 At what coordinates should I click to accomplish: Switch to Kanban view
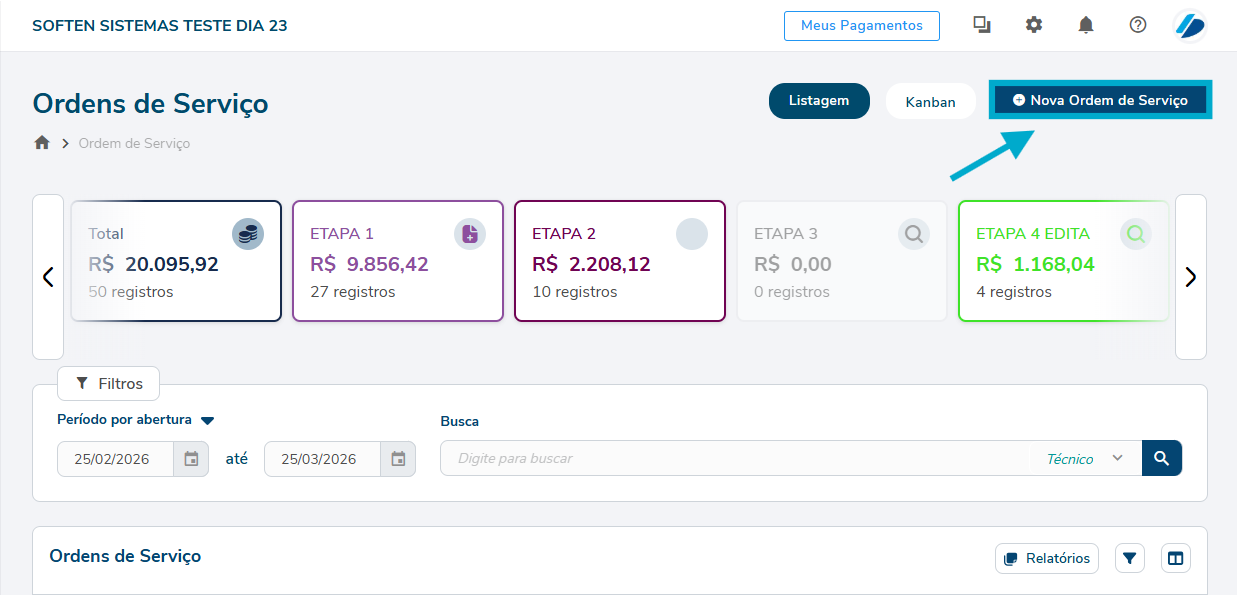(x=930, y=102)
